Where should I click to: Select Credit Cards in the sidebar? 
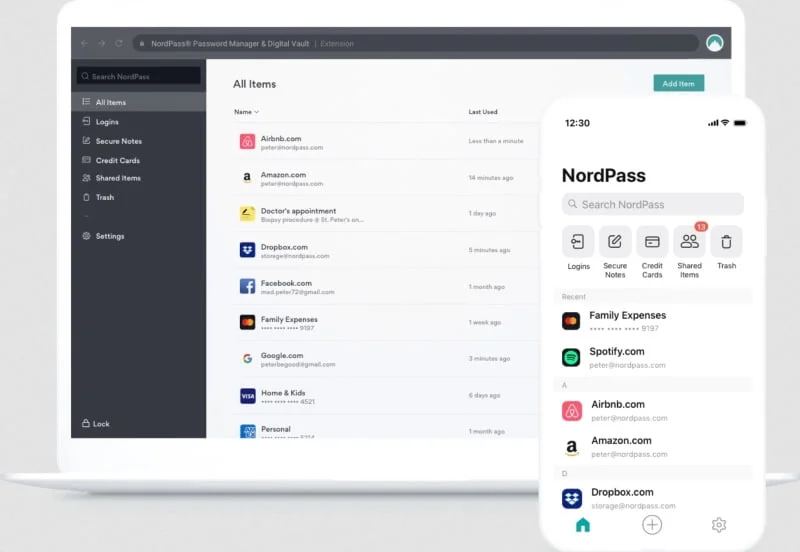tap(139, 160)
